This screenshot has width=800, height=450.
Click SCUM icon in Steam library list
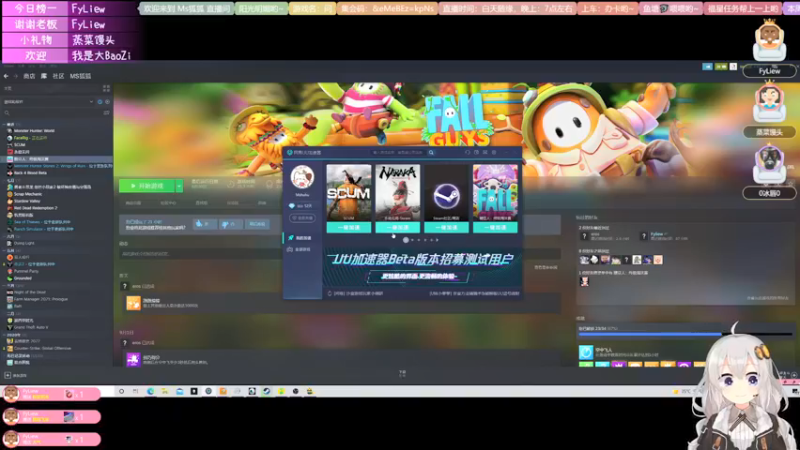click(x=10, y=145)
